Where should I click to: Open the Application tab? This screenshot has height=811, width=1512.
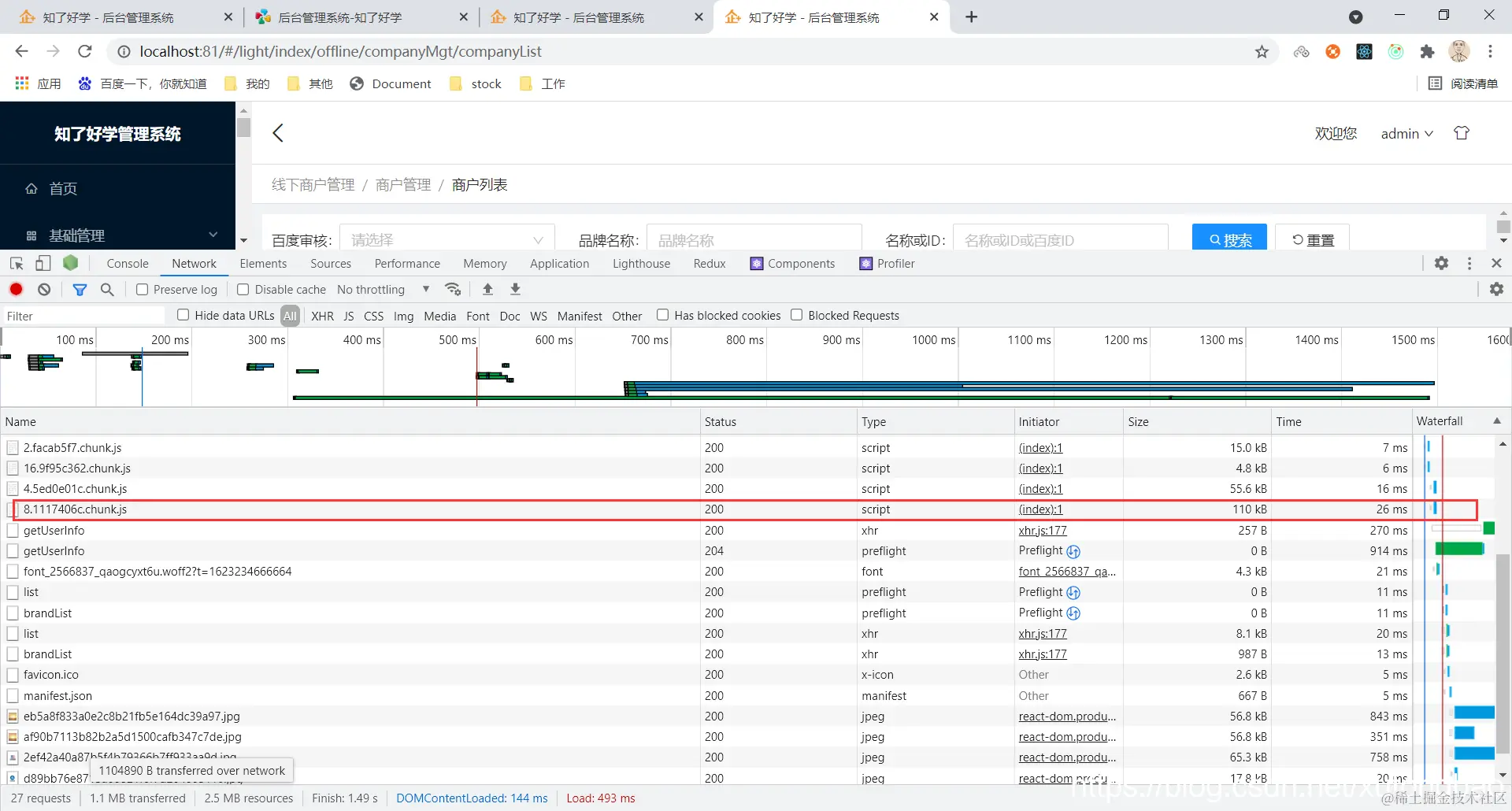(x=559, y=263)
